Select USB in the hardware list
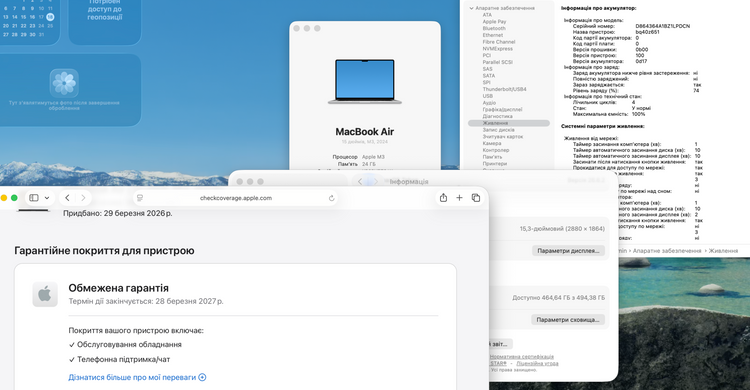 [487, 96]
